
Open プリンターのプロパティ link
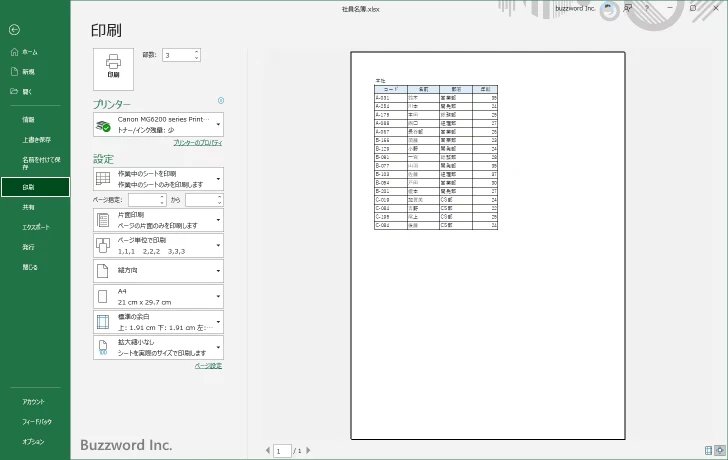click(198, 143)
